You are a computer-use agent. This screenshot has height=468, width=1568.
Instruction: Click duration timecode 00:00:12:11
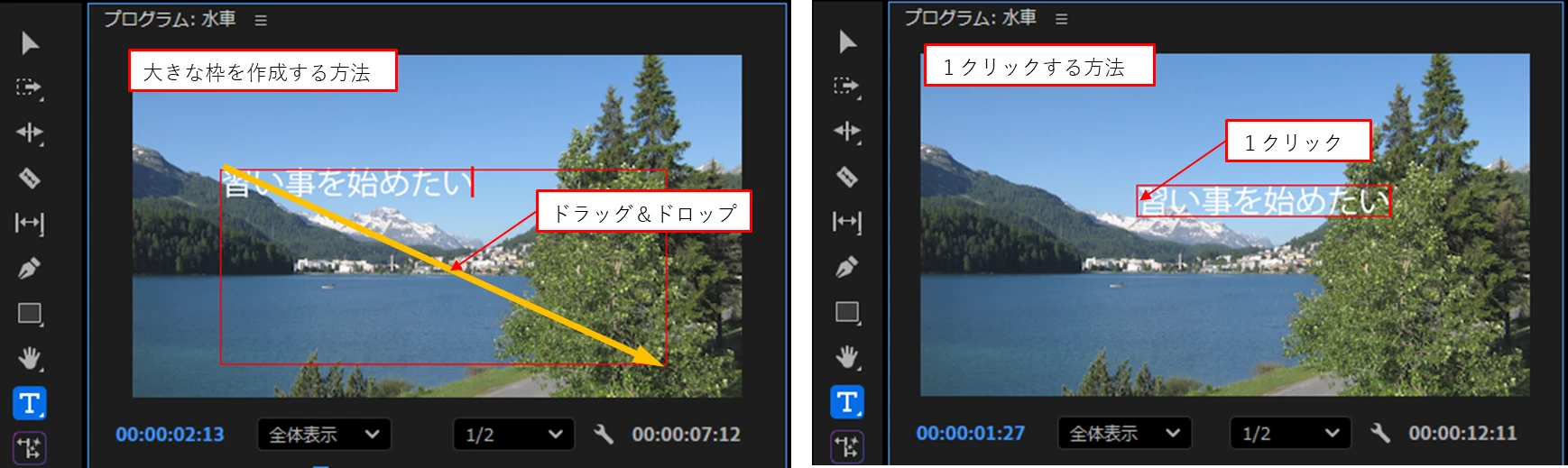pos(1463,433)
